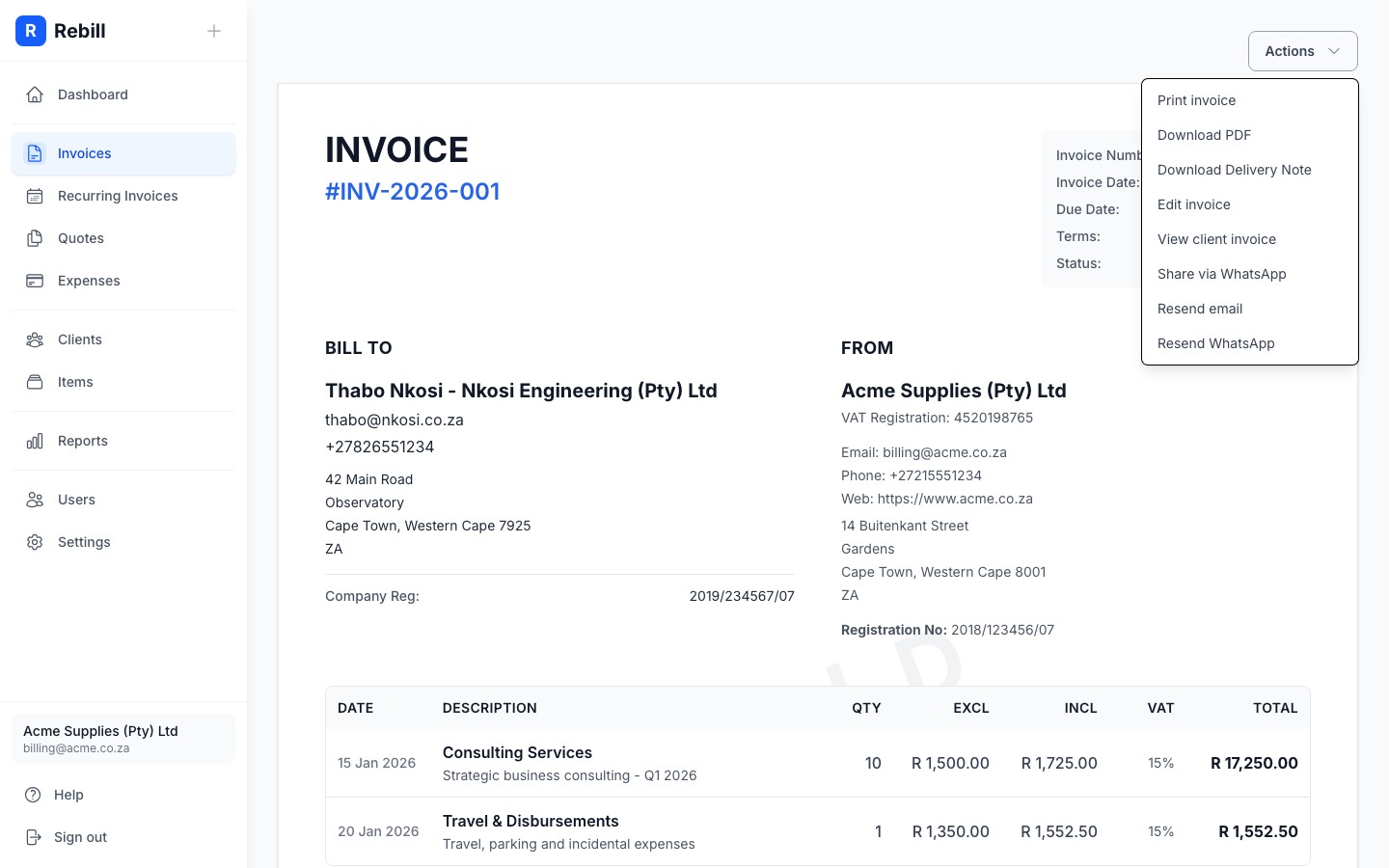This screenshot has width=1389, height=868.
Task: Click the Rebill logo mark
Action: point(31,31)
